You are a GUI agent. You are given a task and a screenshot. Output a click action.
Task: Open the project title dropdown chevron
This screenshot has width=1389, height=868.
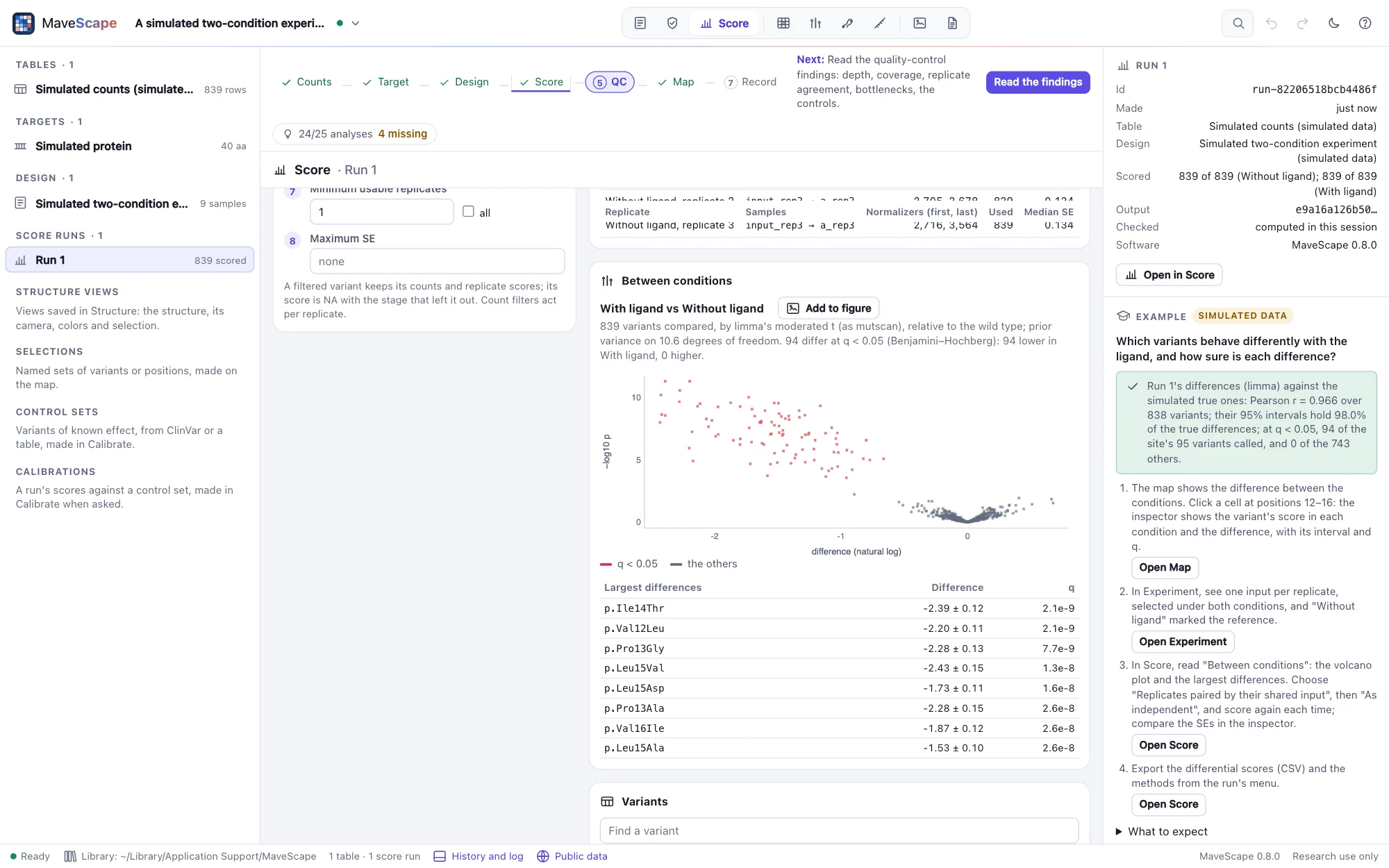(x=356, y=23)
